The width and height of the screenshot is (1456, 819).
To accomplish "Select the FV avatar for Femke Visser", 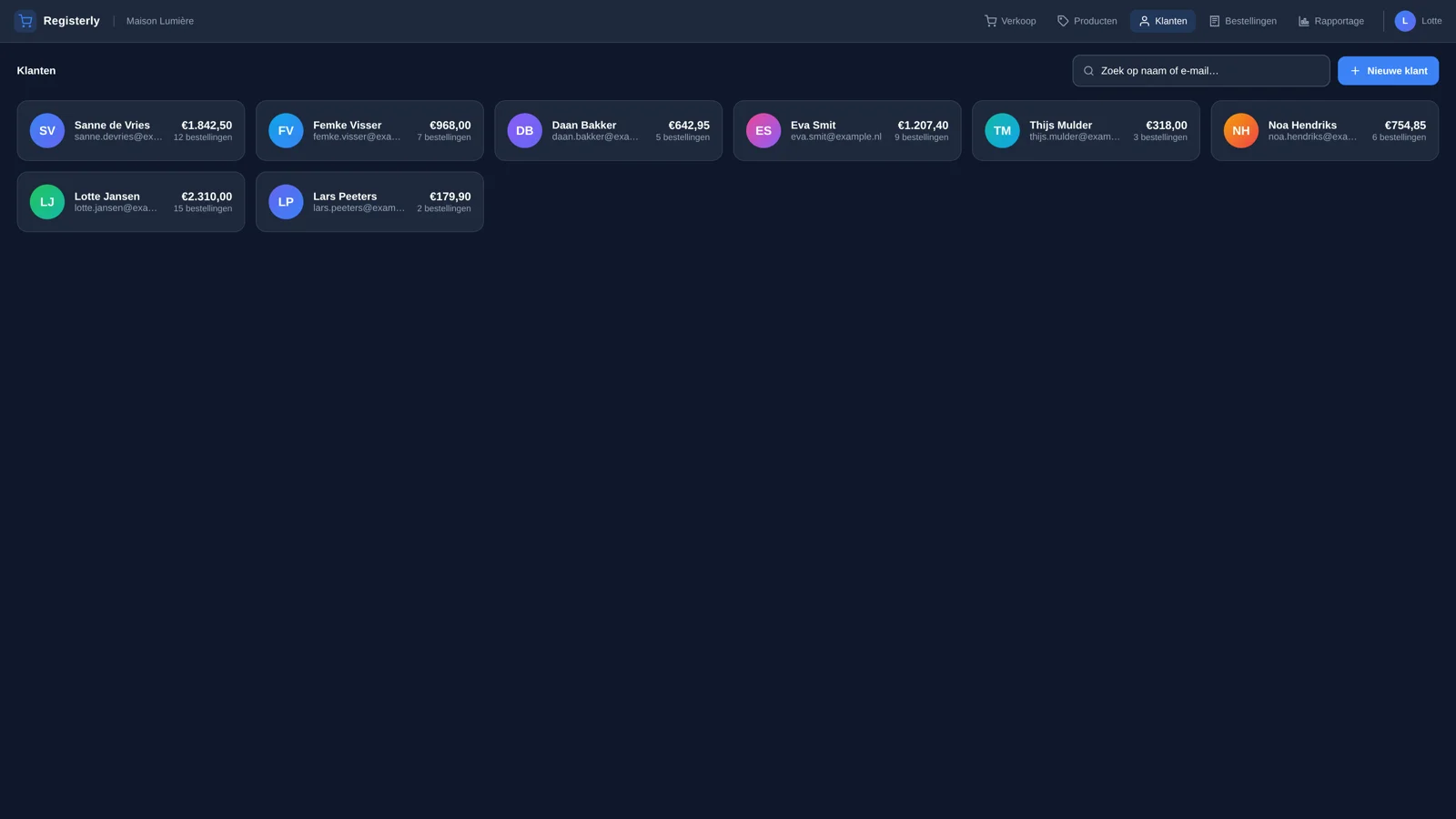I will [286, 131].
